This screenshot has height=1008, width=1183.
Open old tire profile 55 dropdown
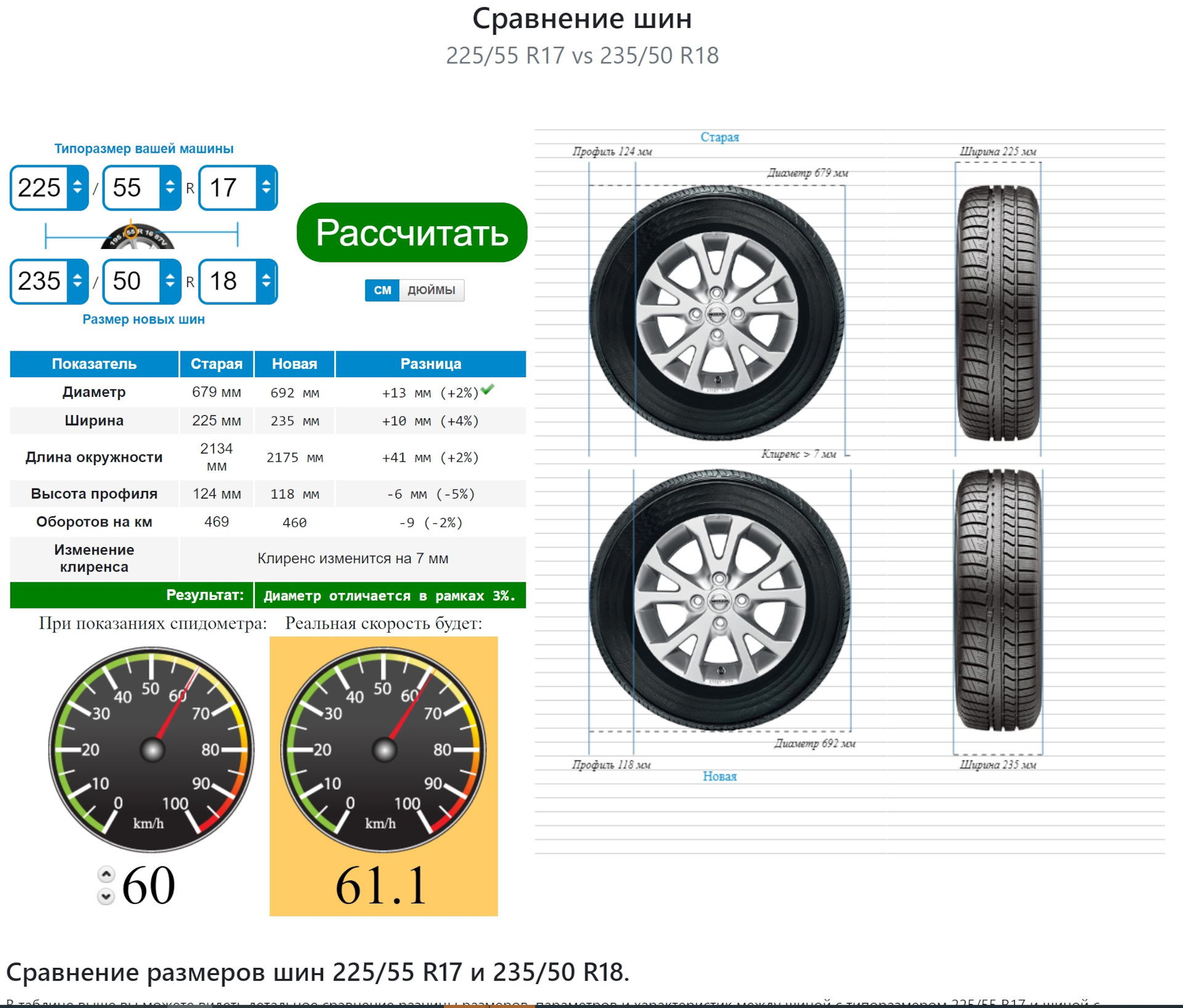[x=170, y=187]
